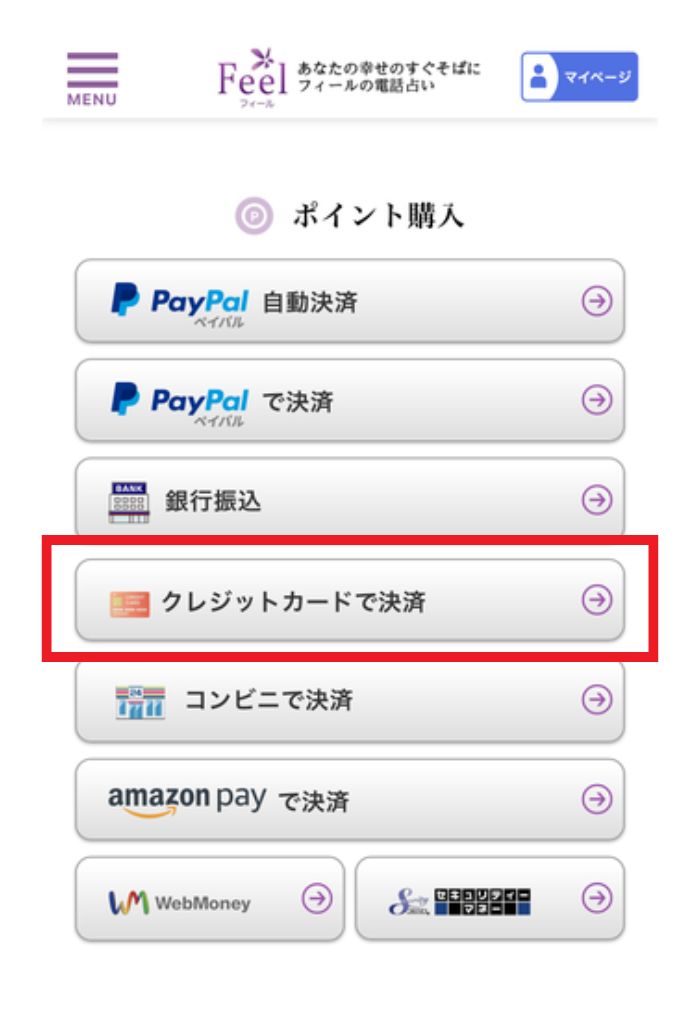This screenshot has height=1024, width=700.
Task: Click the Feel logo
Action: [x=252, y=78]
